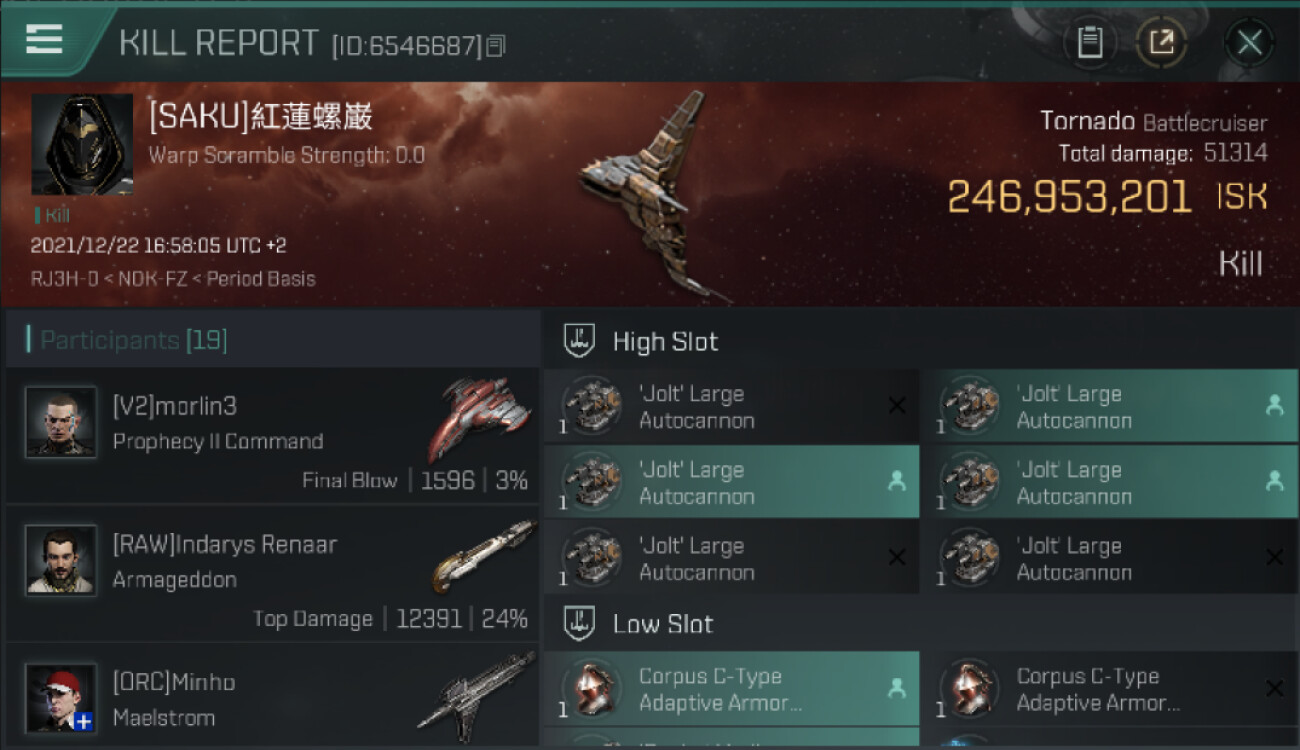Open Indarys Renaar's portrait

(61, 560)
